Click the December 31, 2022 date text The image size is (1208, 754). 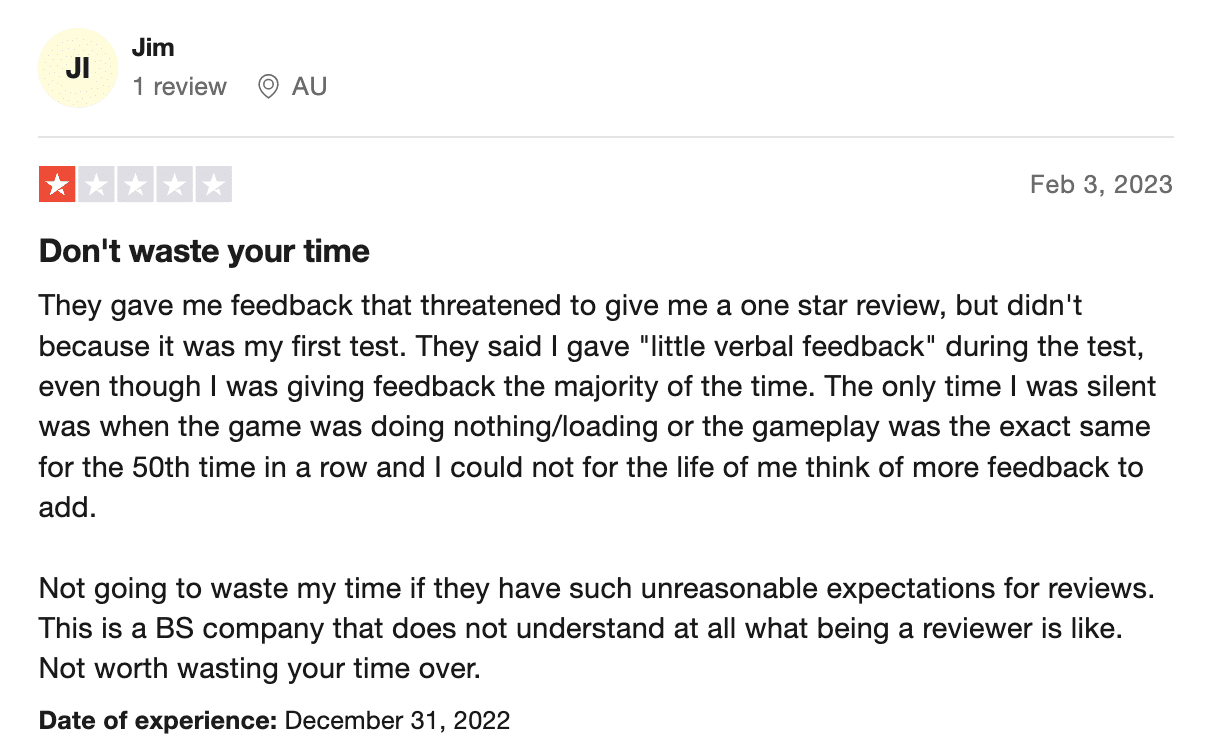pos(397,720)
